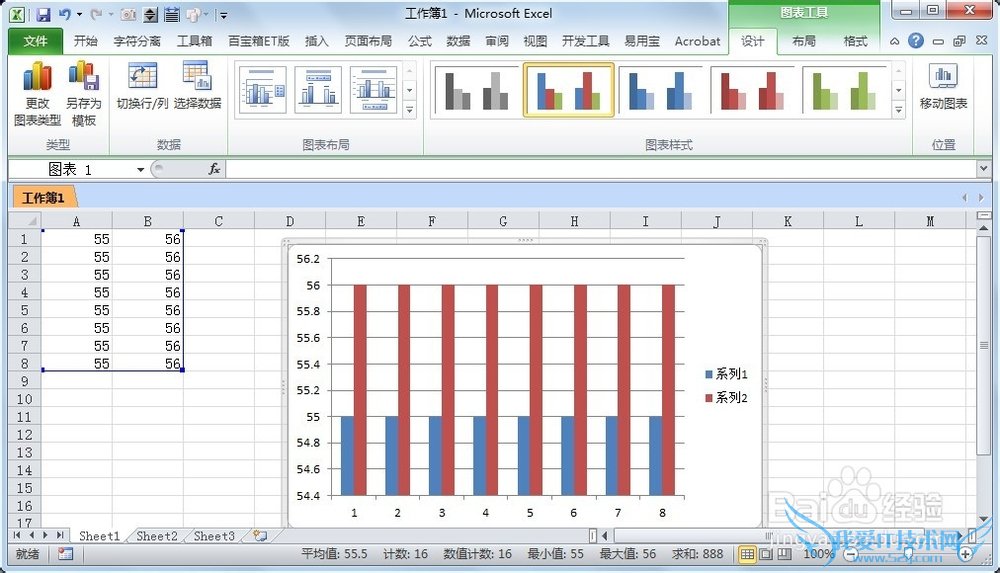Image resolution: width=1000 pixels, height=573 pixels.
Task: Open the 视图 (View) tab
Action: 535,41
